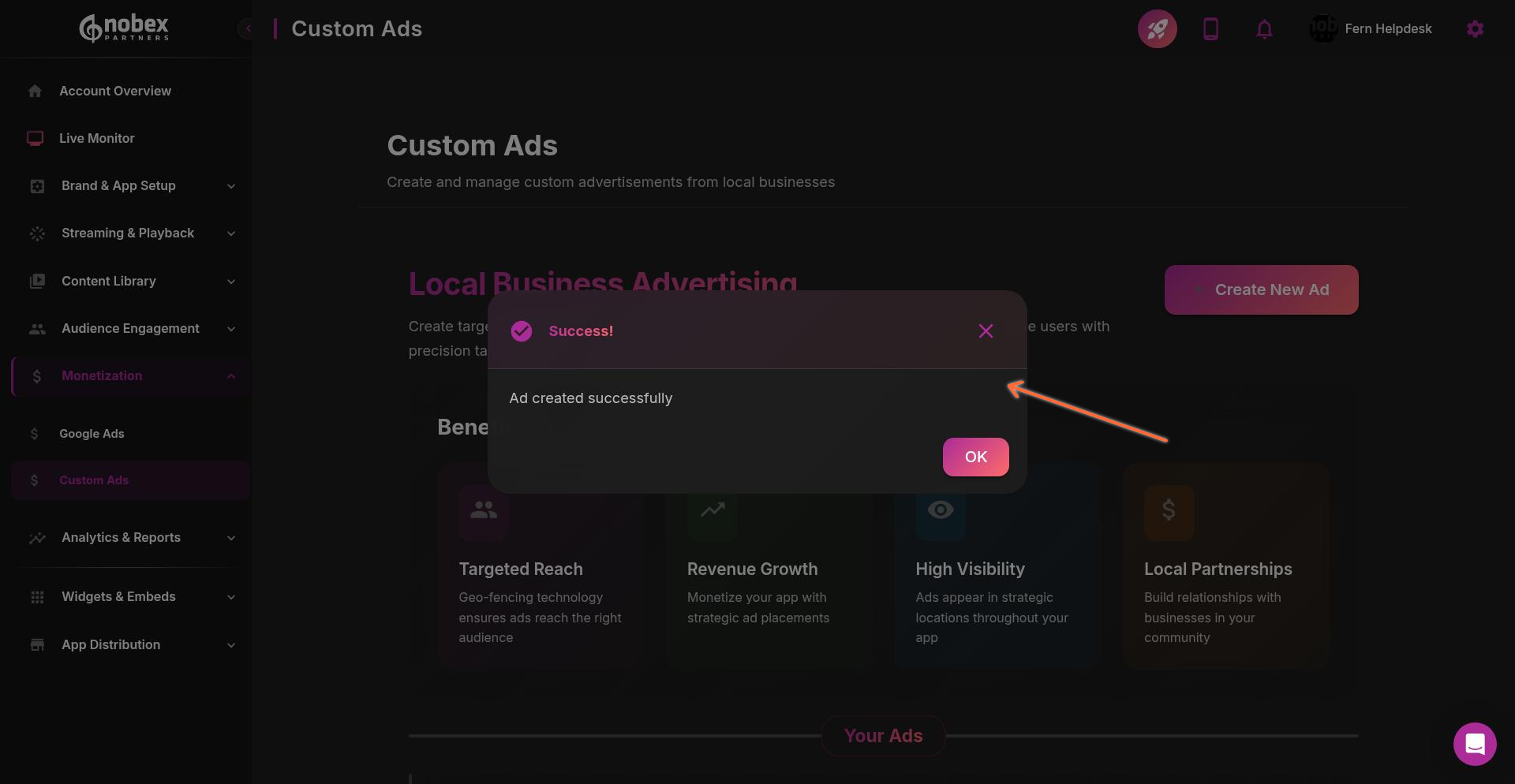The height and width of the screenshot is (784, 1515).
Task: Open the Fern Helpdesk profile avatar
Action: click(x=1323, y=28)
